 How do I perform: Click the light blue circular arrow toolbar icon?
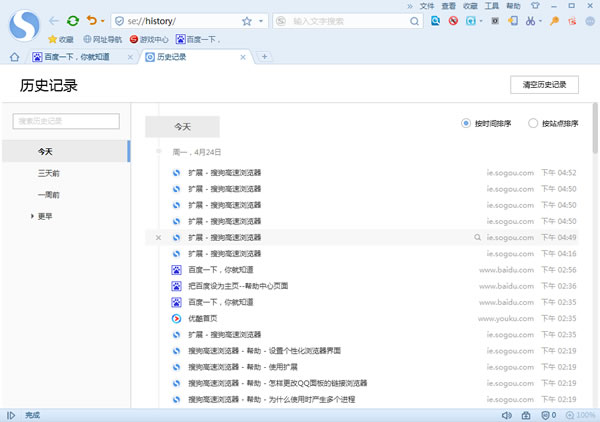click(471, 21)
